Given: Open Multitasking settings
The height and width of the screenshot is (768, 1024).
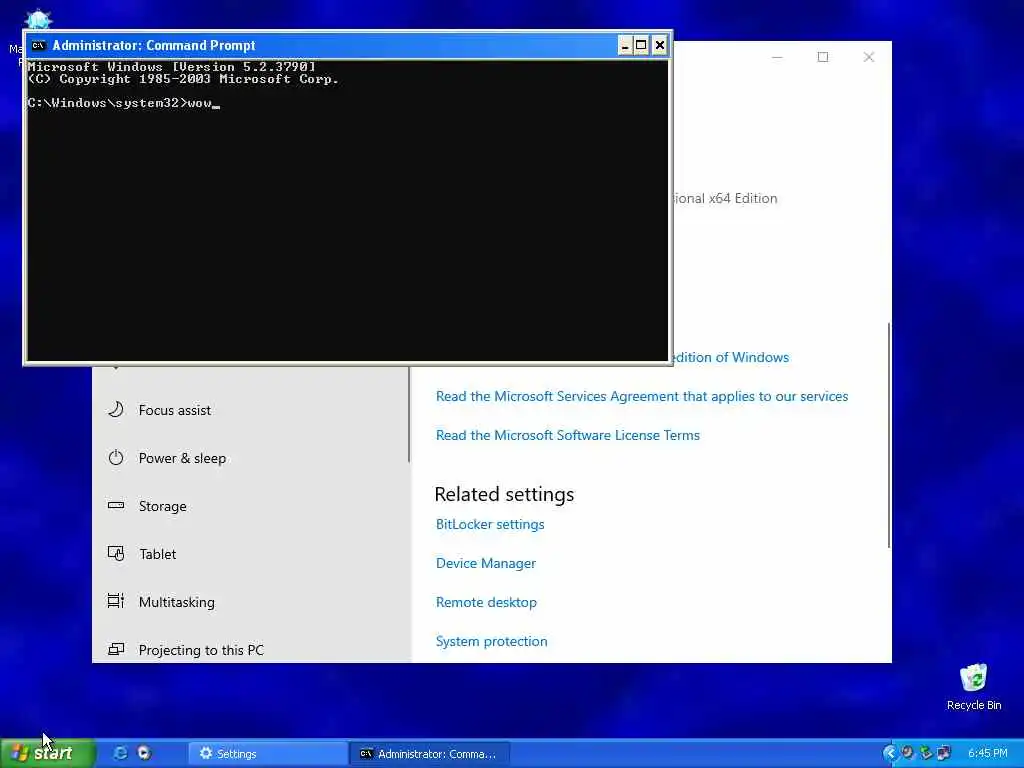Looking at the screenshot, I should coord(250,602).
